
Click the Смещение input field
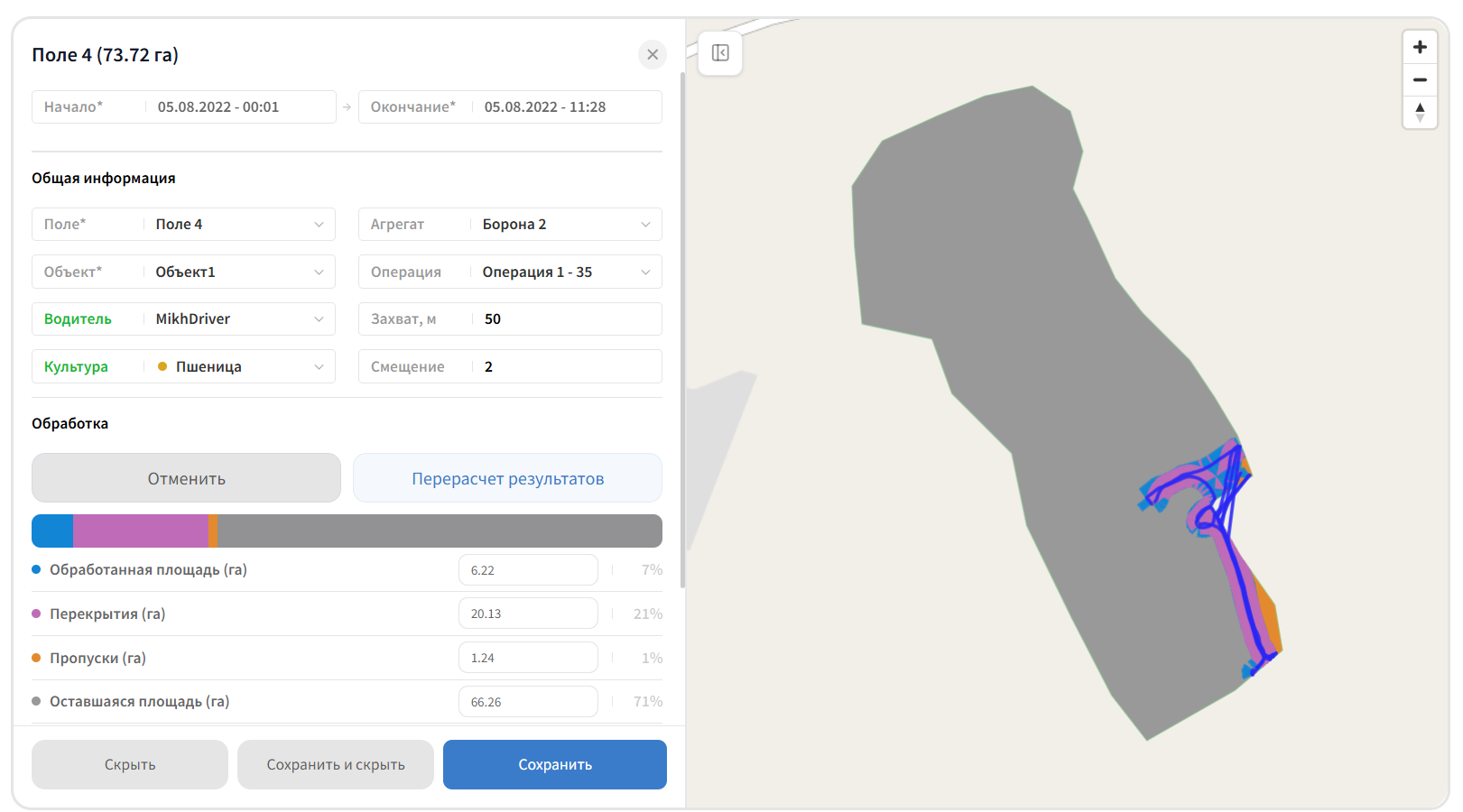(510, 366)
